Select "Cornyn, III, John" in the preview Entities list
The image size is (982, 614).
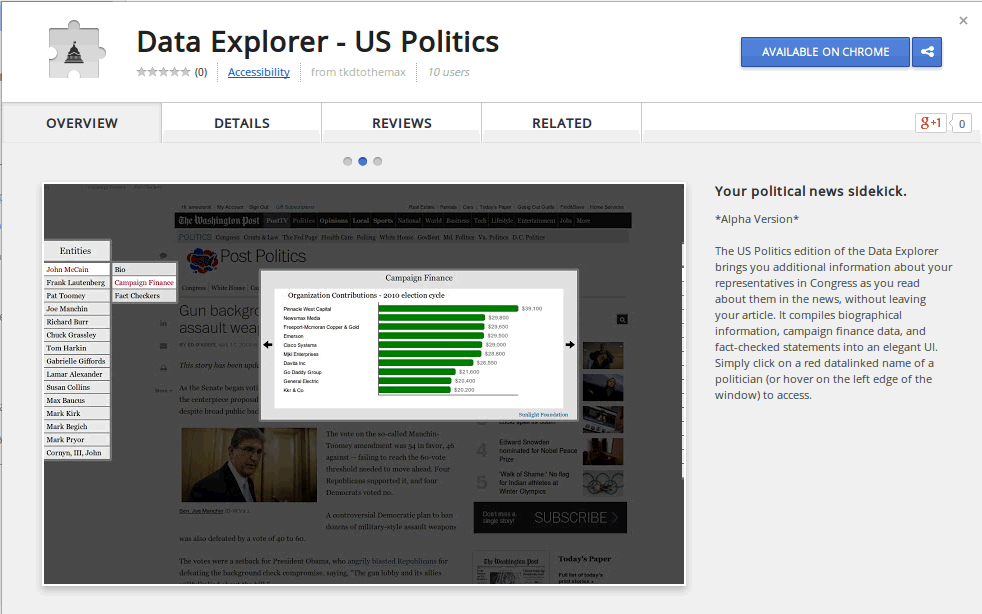[x=77, y=453]
